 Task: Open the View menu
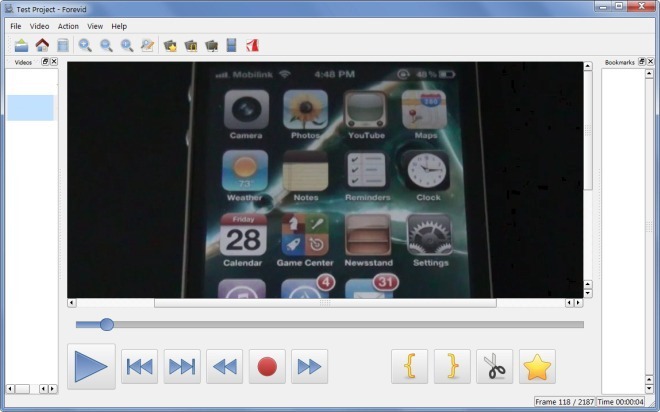(95, 26)
